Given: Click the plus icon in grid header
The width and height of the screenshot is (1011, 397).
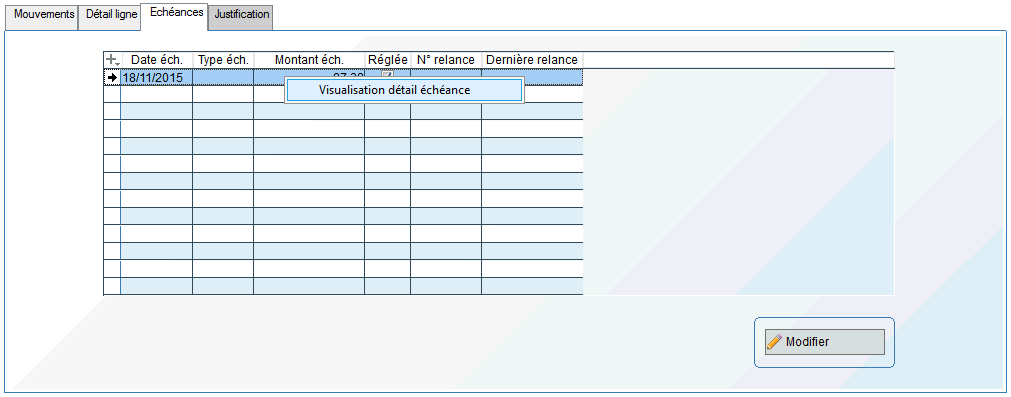Looking at the screenshot, I should (x=112, y=60).
